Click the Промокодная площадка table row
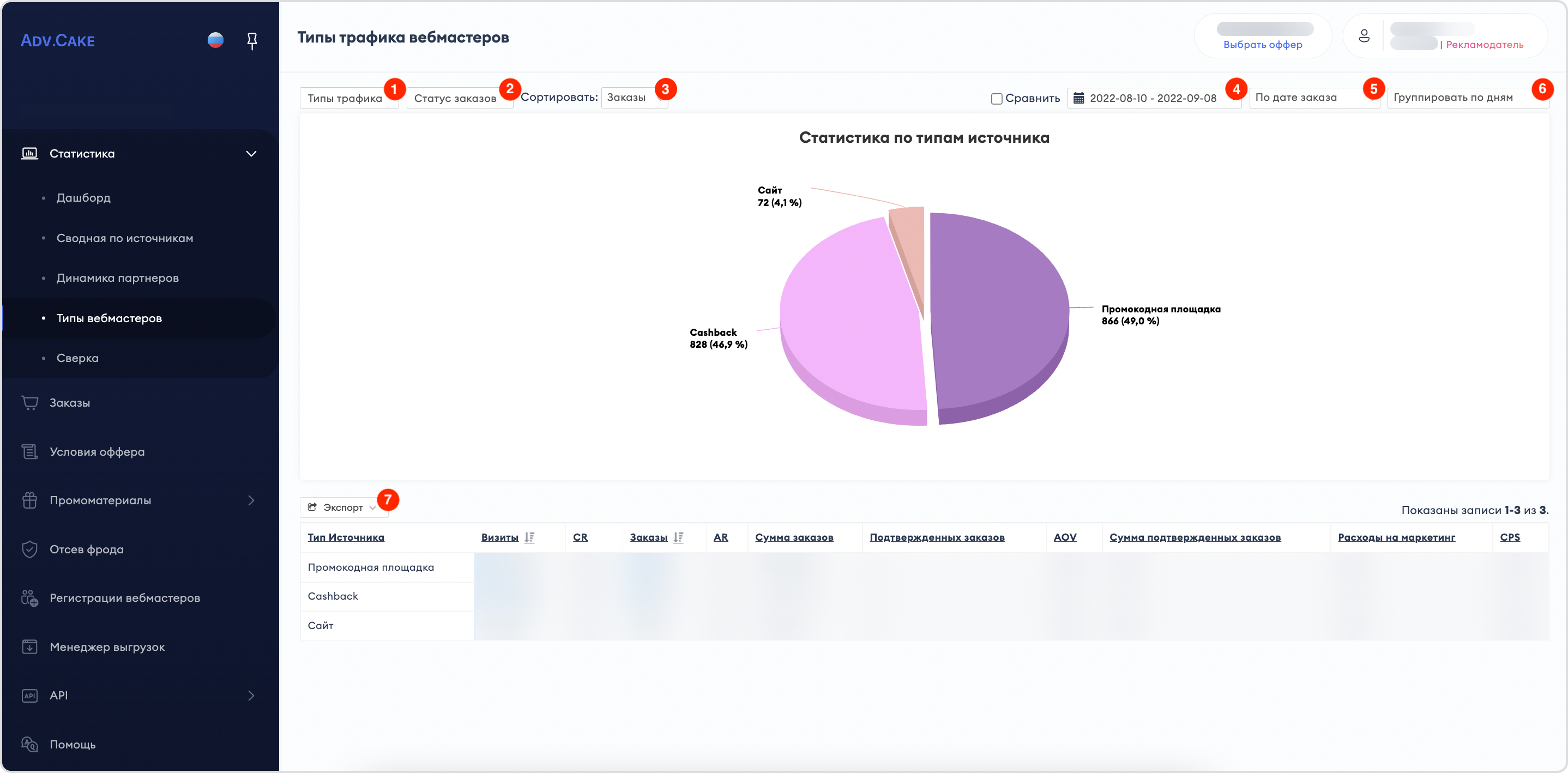Viewport: 1568px width, 773px height. tap(924, 567)
